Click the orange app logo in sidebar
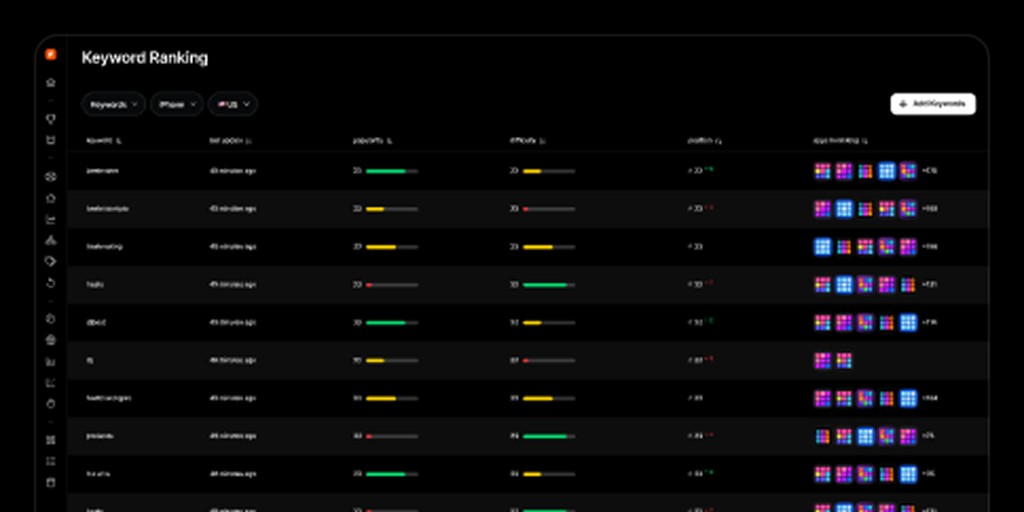 click(51, 55)
